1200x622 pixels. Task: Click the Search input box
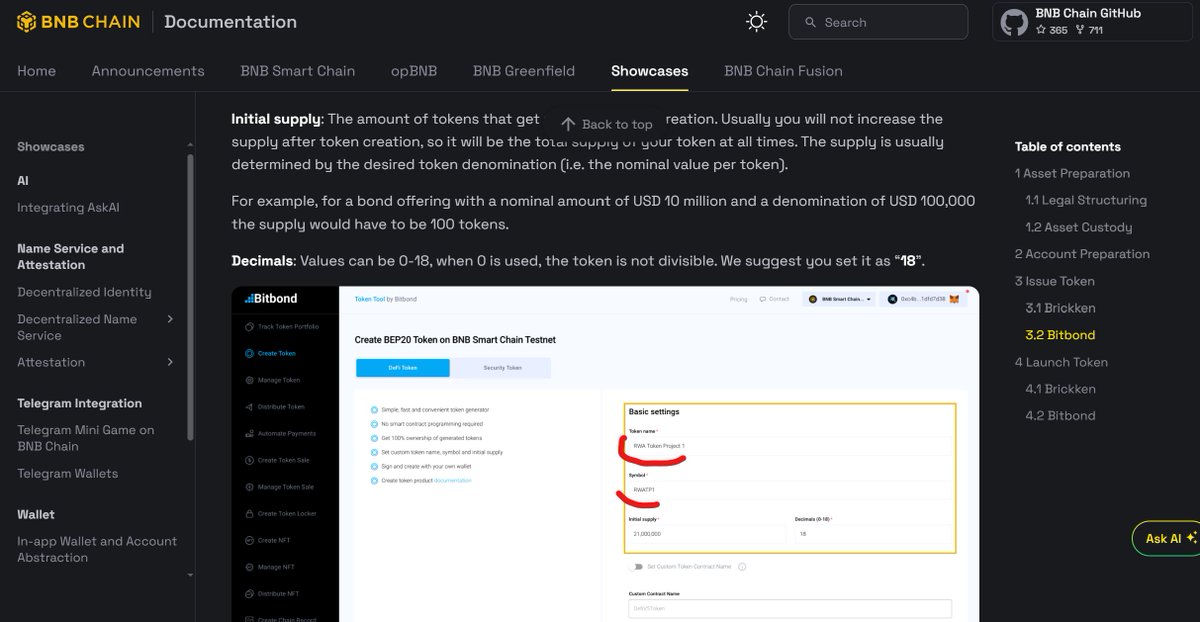[x=878, y=22]
